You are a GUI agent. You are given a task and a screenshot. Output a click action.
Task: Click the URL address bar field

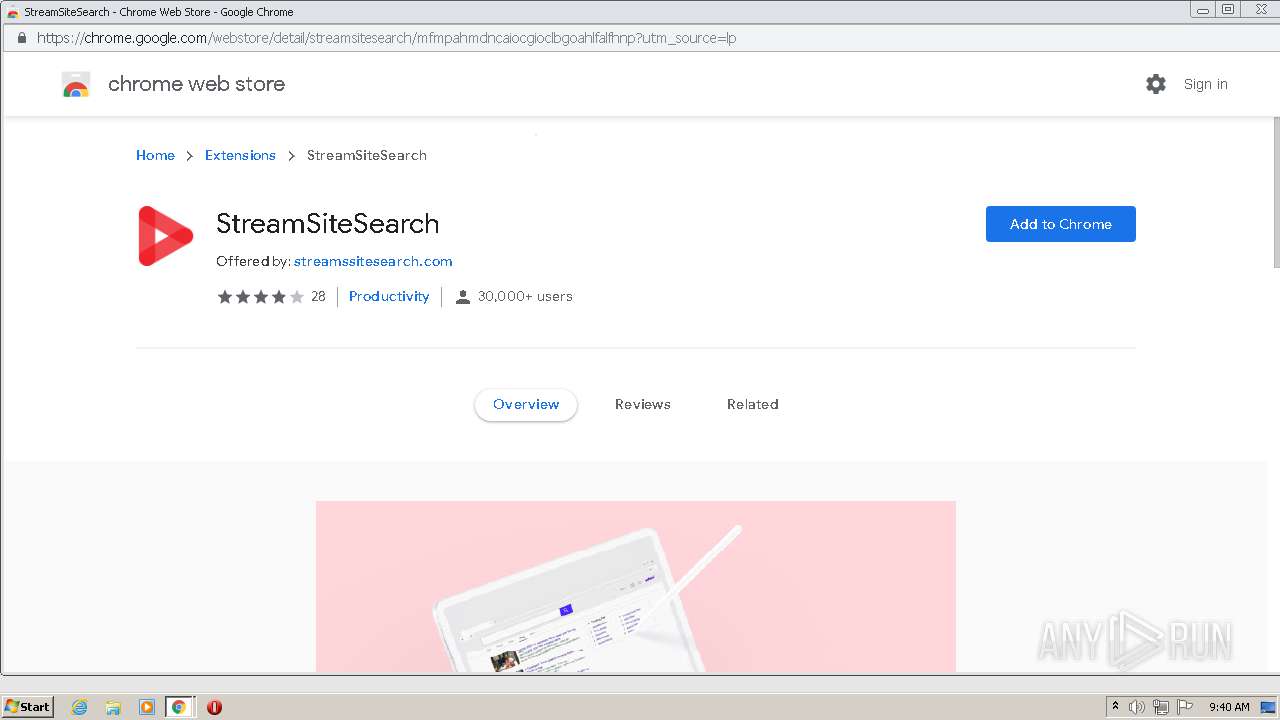pos(640,38)
